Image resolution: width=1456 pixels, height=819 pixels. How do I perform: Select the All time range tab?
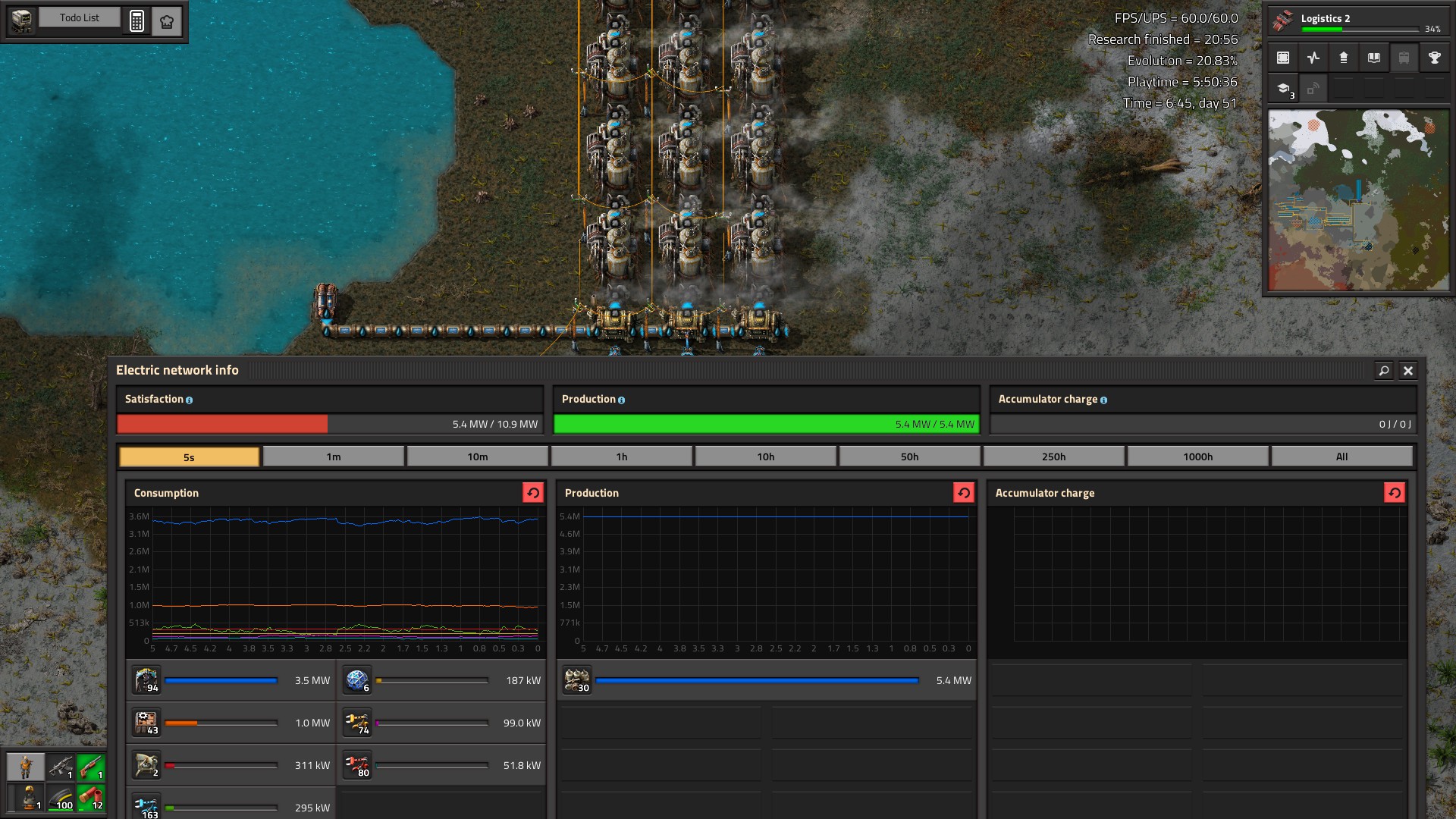pos(1341,457)
